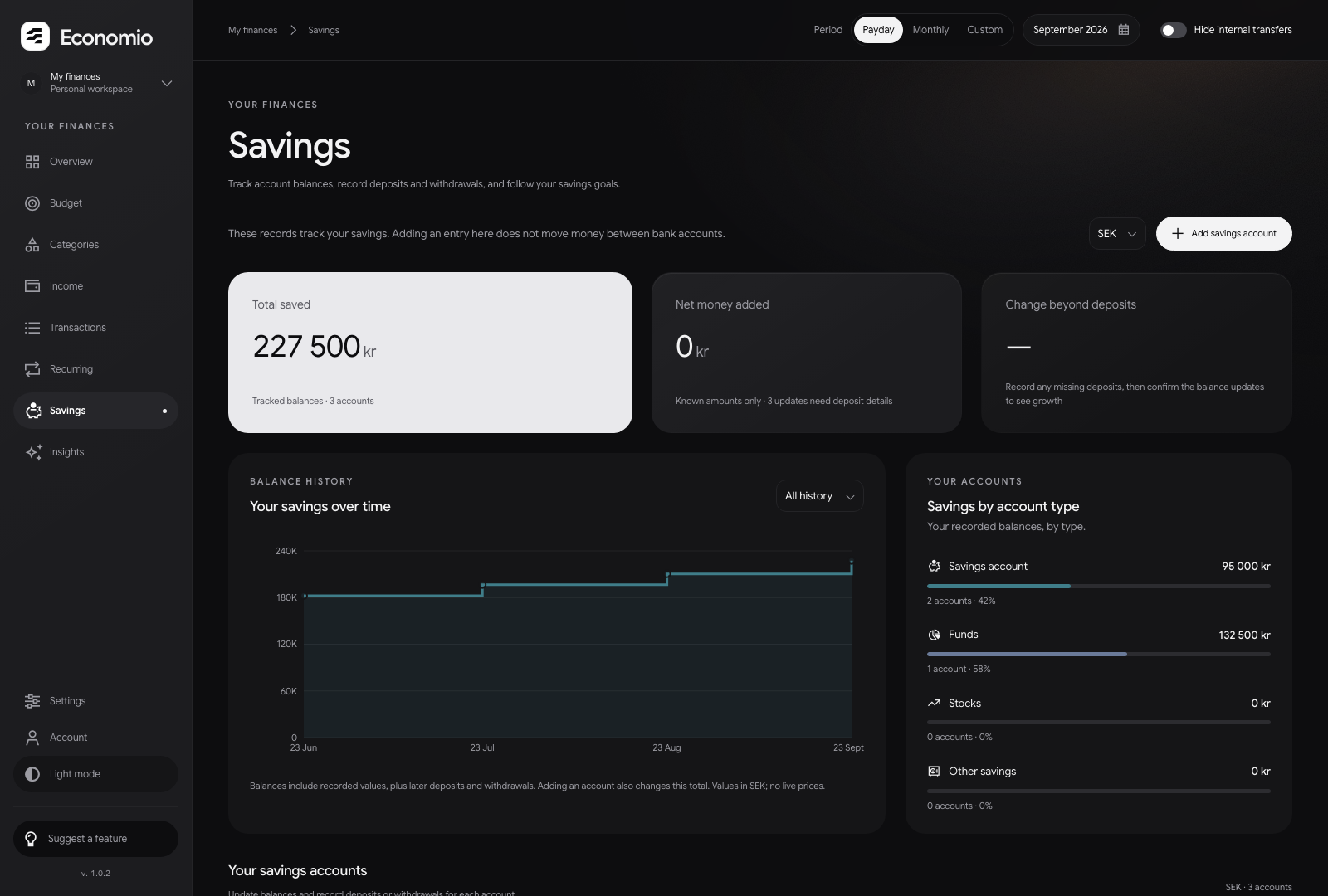Click Suggest a feature button
1328x896 pixels.
[x=95, y=839]
